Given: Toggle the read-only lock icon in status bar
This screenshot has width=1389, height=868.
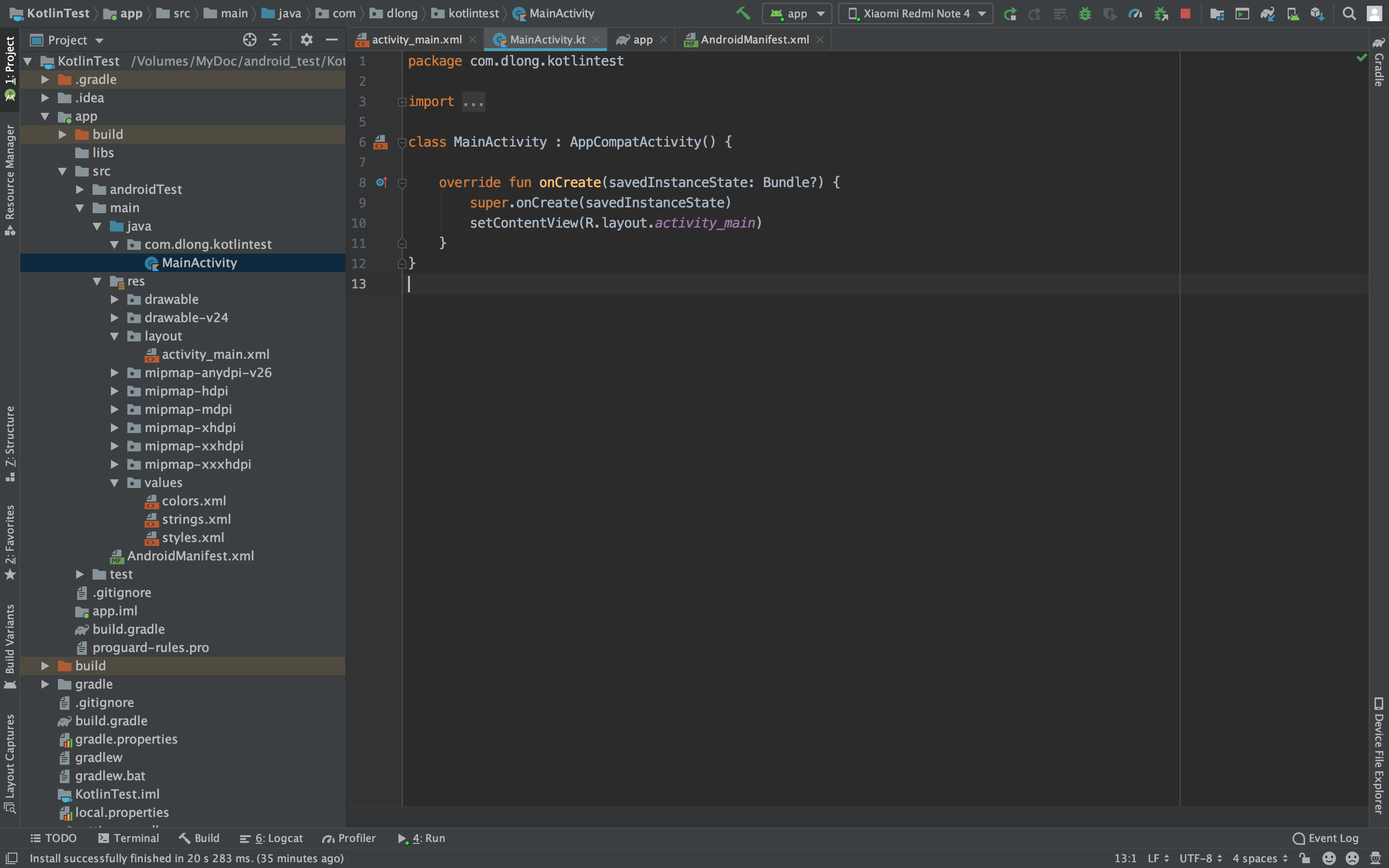Looking at the screenshot, I should pyautogui.click(x=1305, y=858).
